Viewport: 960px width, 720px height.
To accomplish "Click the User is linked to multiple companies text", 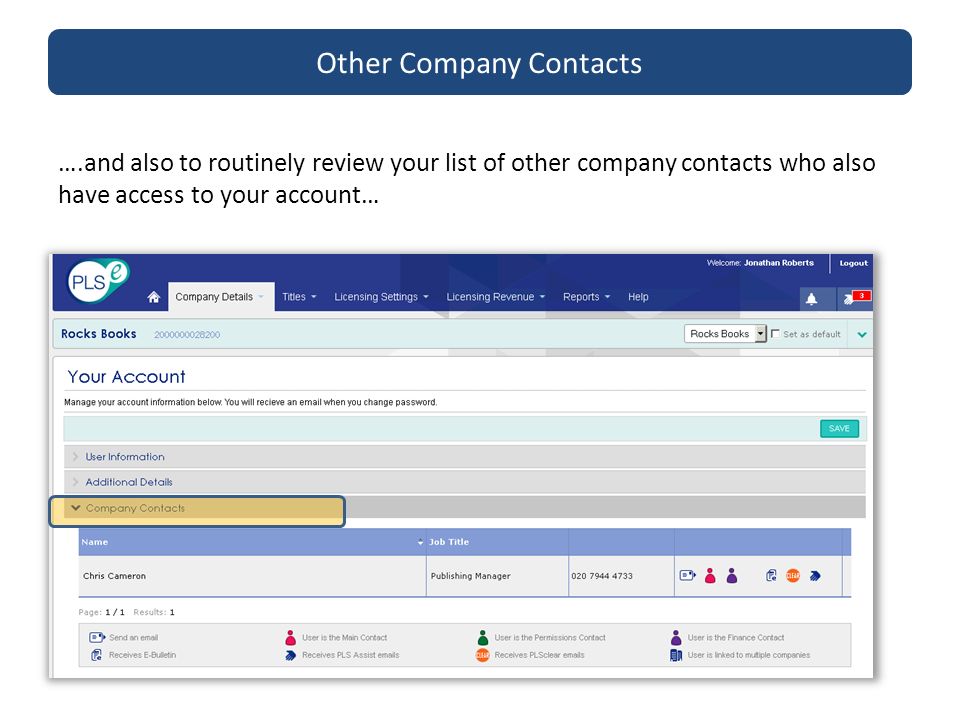I will 749,655.
